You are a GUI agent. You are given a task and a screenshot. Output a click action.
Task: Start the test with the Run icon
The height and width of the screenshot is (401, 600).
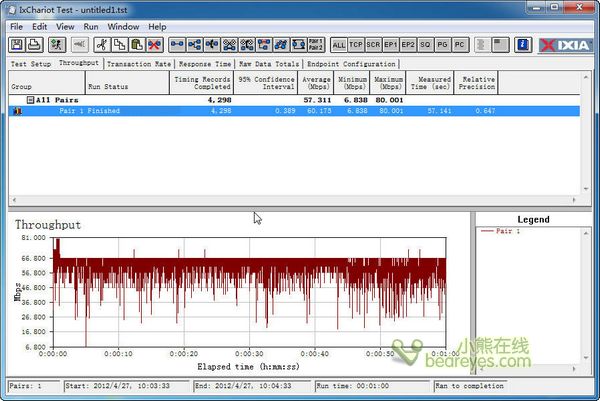coord(57,45)
